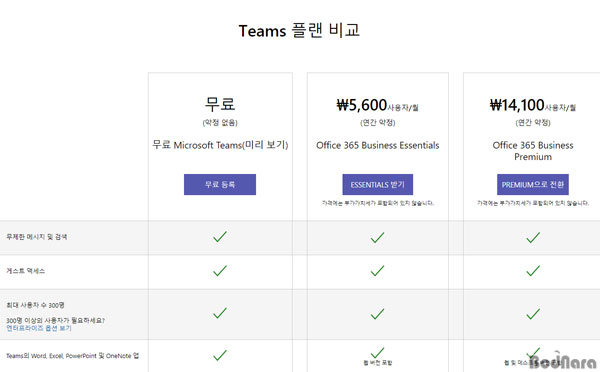This screenshot has height=372, width=600.
Task: Click 웹 버전 포함 note in Essentials column
Action: (378, 362)
